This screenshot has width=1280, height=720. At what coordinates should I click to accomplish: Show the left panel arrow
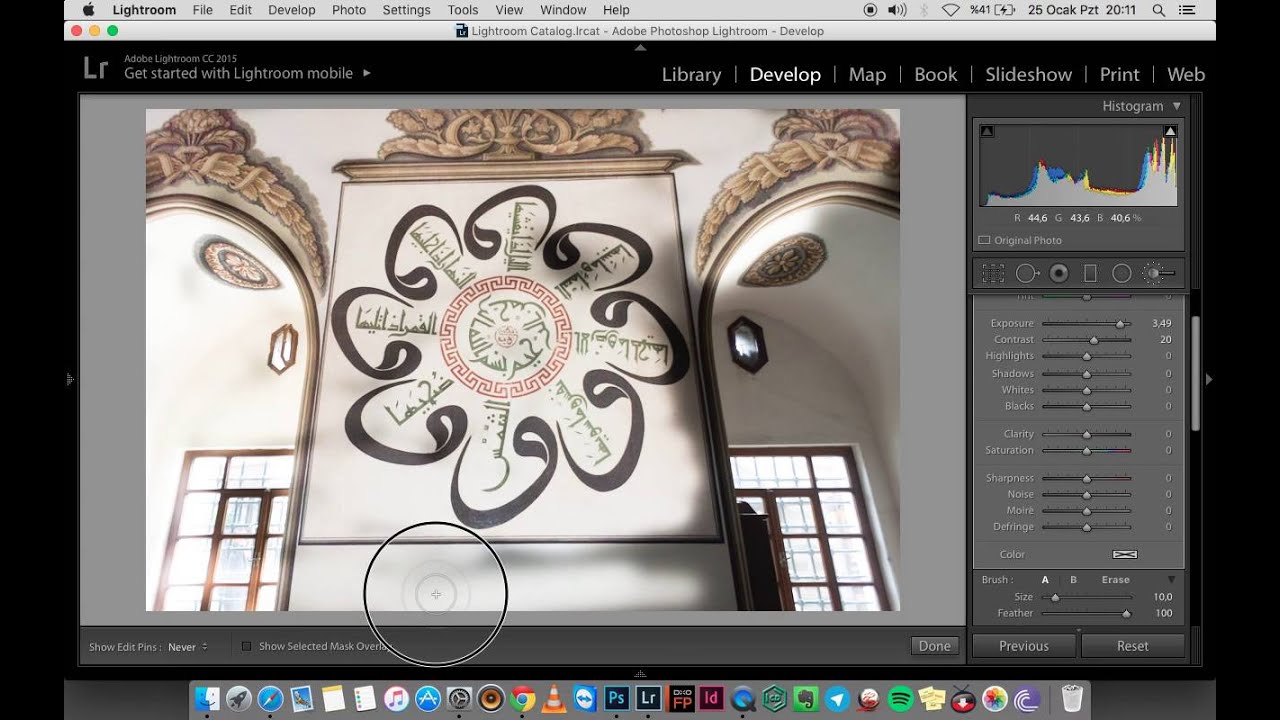[70, 379]
